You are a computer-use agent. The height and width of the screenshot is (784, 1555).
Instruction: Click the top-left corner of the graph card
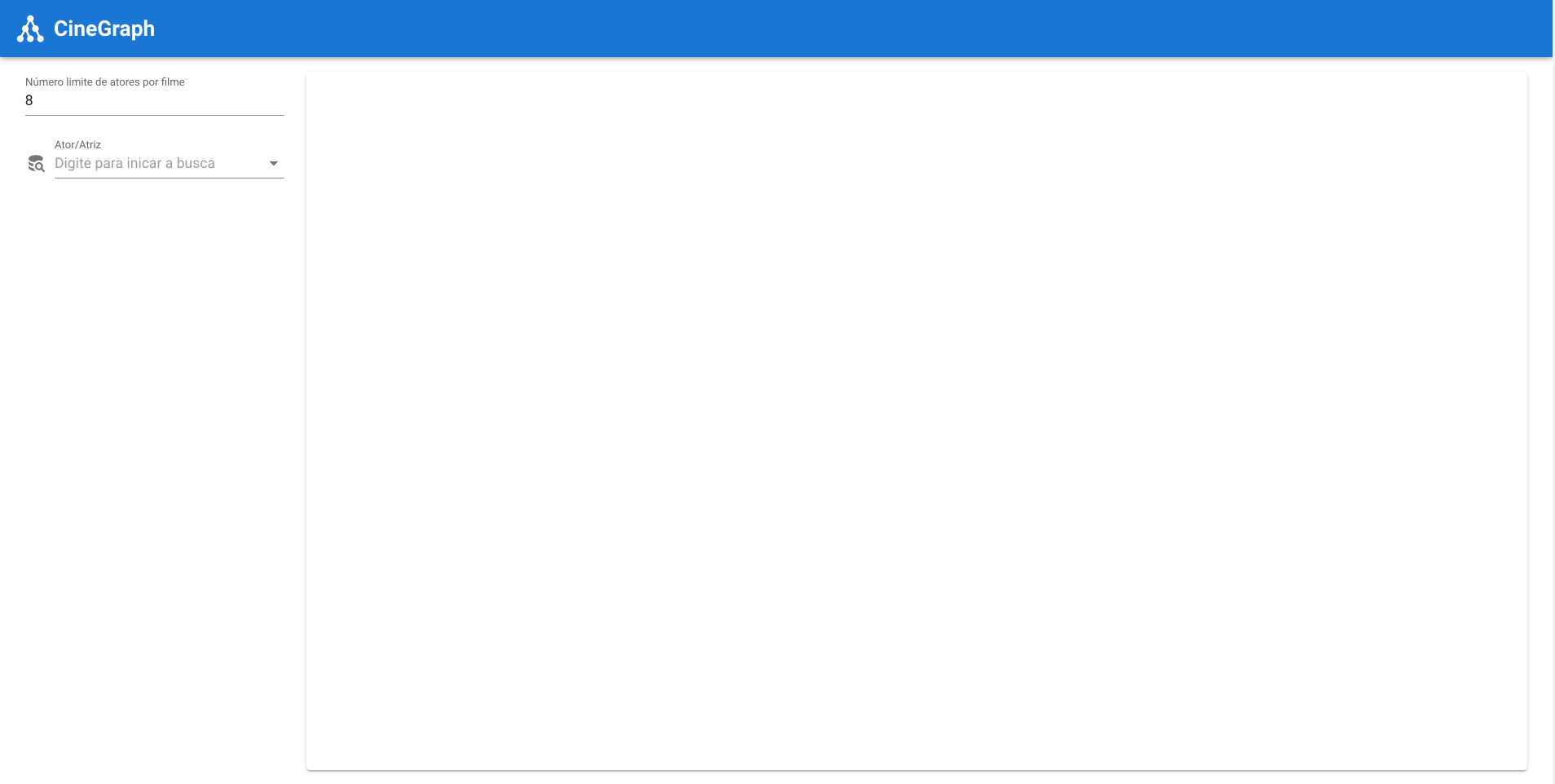pyautogui.click(x=310, y=75)
